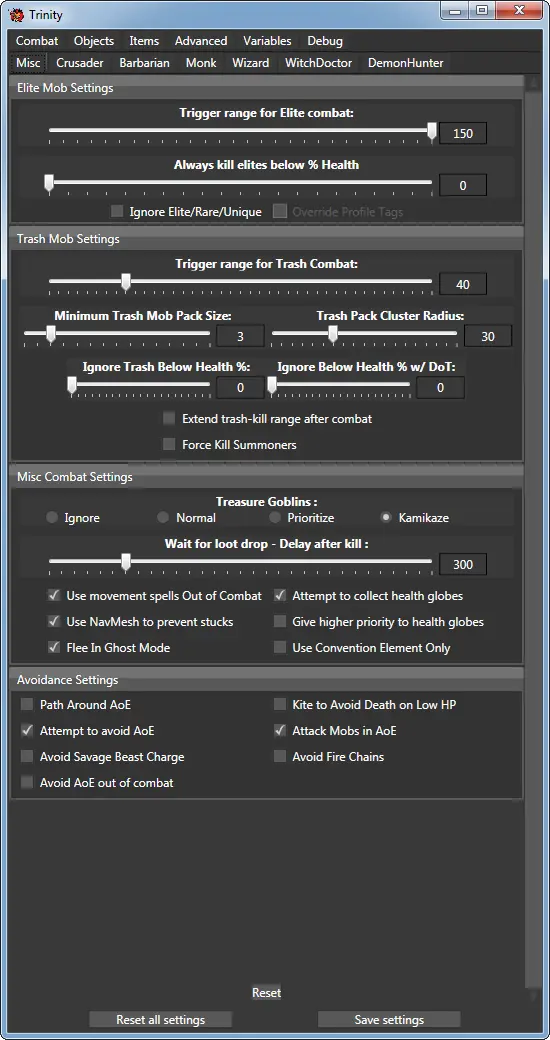550x1040 pixels.
Task: Open the DemonHunter sub-tab
Action: point(405,63)
